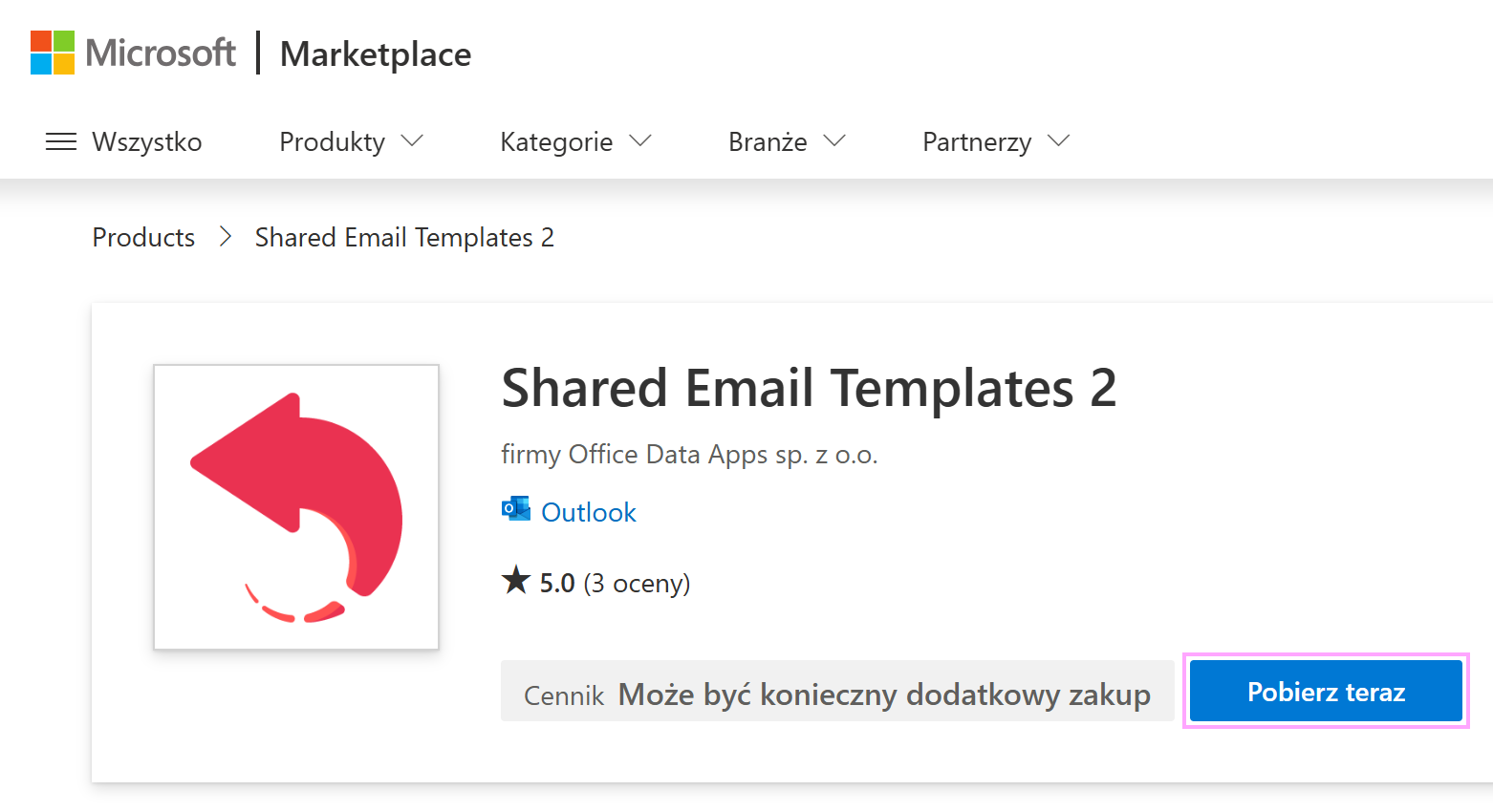Open the blue Outlook text link
Image resolution: width=1493 pixels, height=812 pixels.
589,513
